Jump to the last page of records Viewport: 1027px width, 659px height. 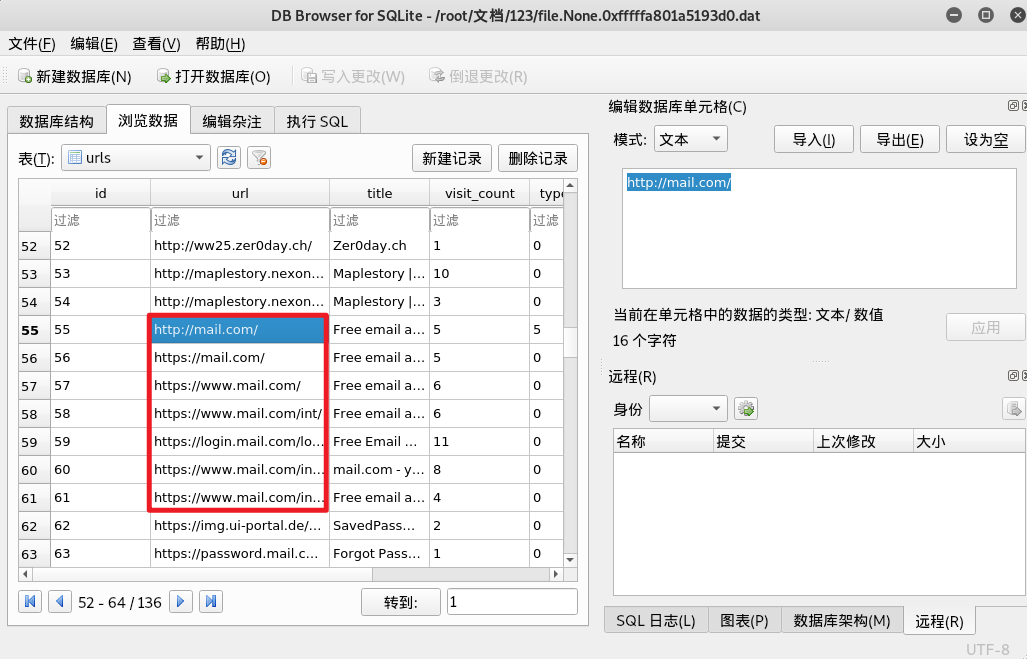pyautogui.click(x=210, y=601)
